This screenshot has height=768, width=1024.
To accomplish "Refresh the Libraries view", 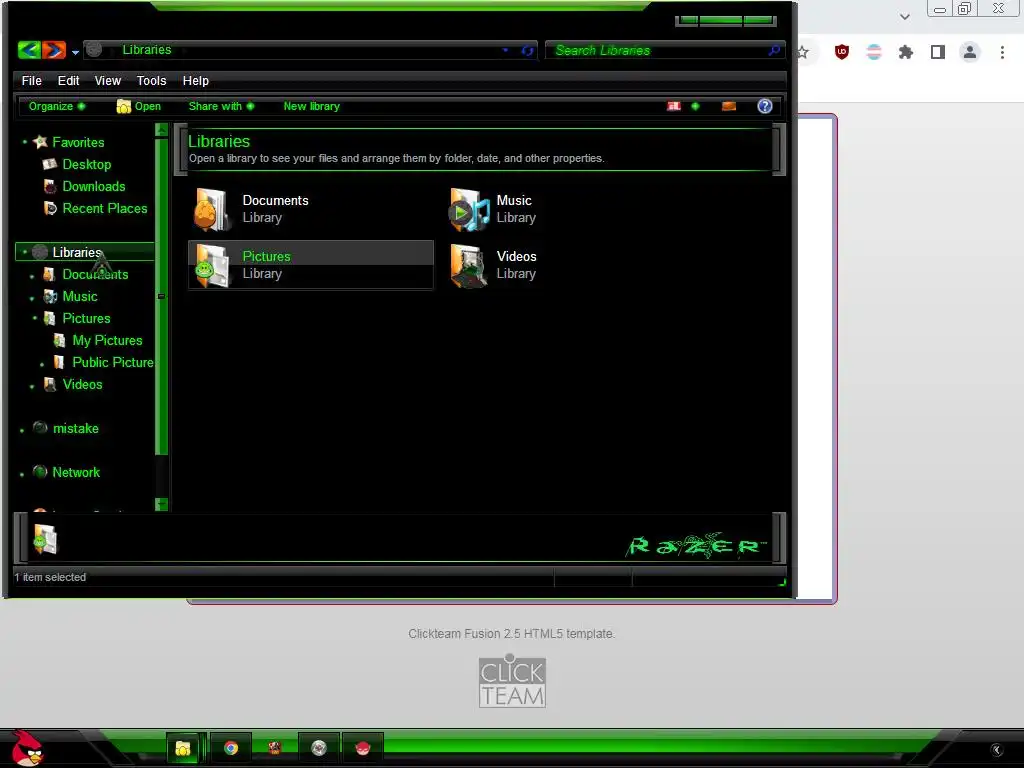I will [x=528, y=50].
